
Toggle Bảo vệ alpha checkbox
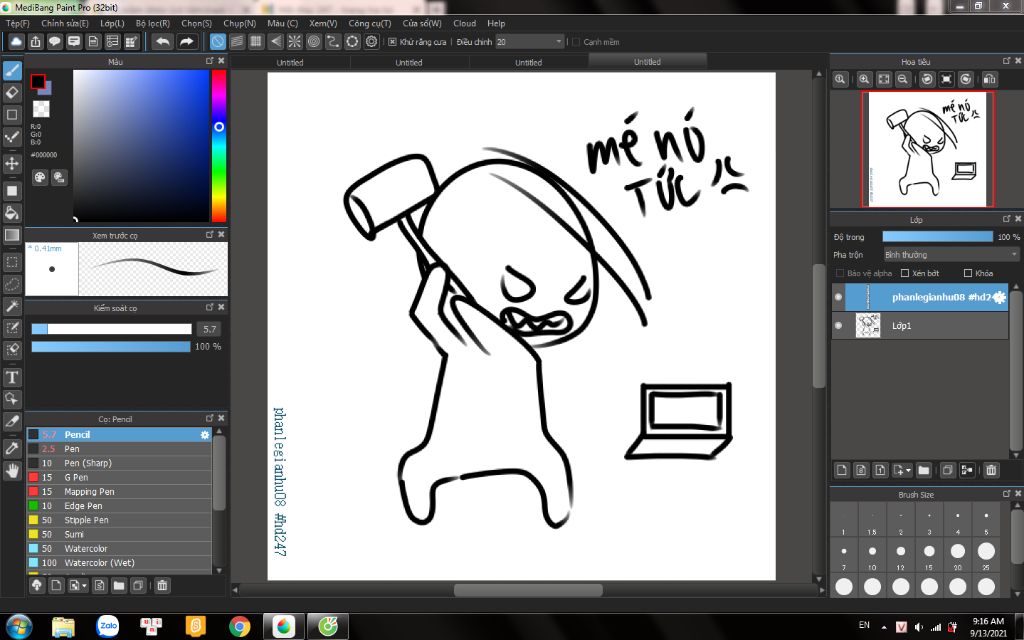(840, 273)
